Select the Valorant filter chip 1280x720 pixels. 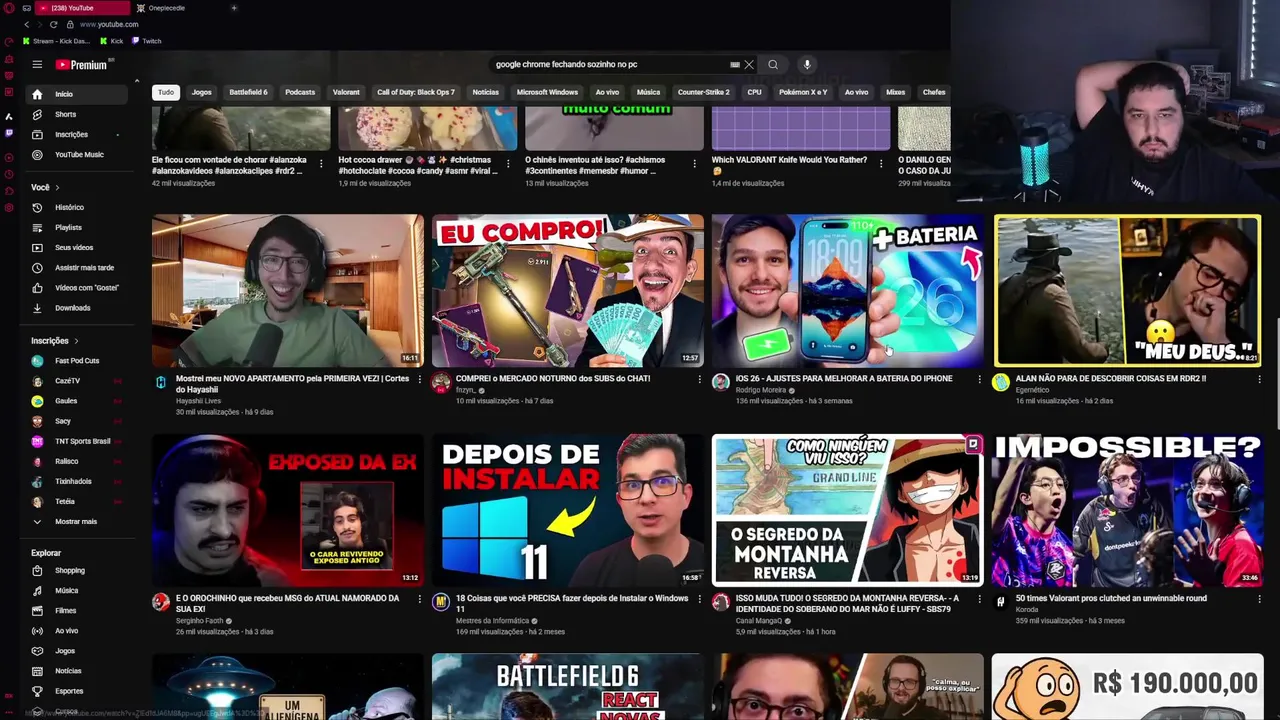346,92
